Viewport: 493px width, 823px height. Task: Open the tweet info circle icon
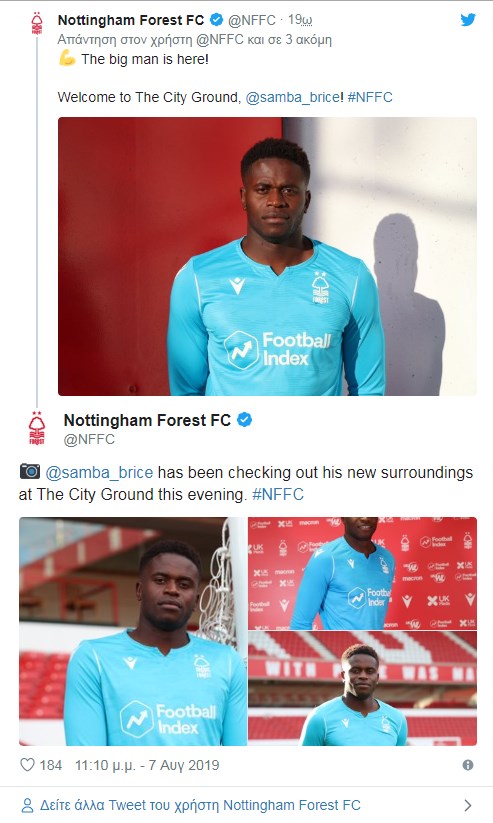(x=468, y=765)
